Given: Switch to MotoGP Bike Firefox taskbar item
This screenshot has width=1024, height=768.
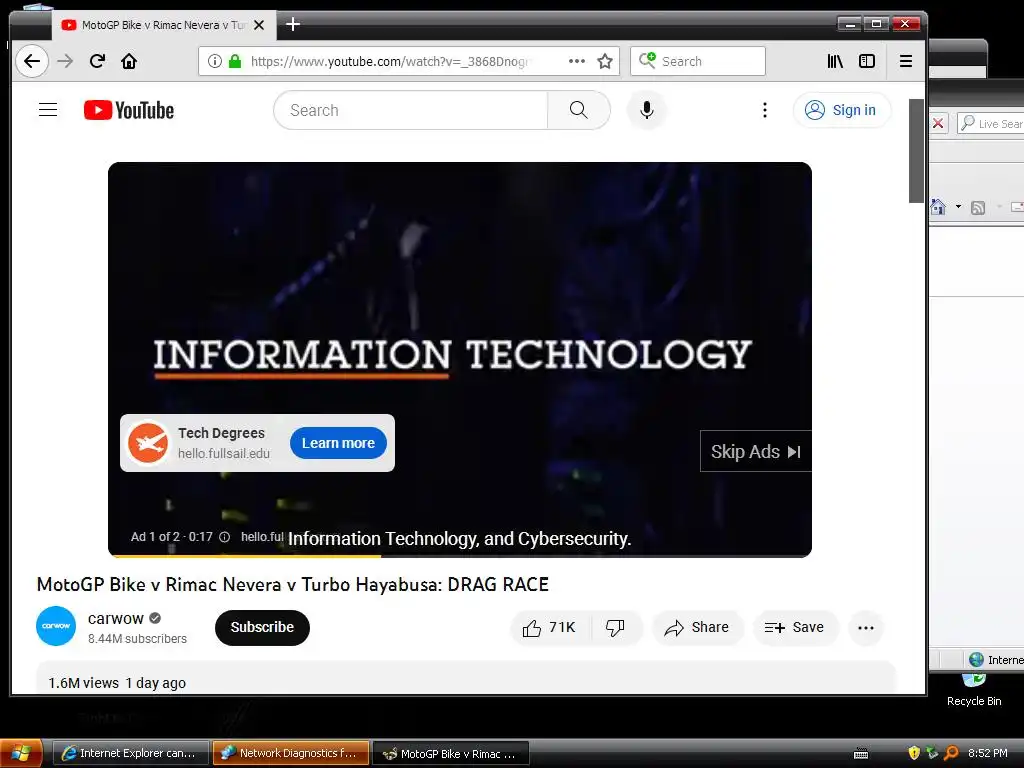Looking at the screenshot, I should (451, 754).
